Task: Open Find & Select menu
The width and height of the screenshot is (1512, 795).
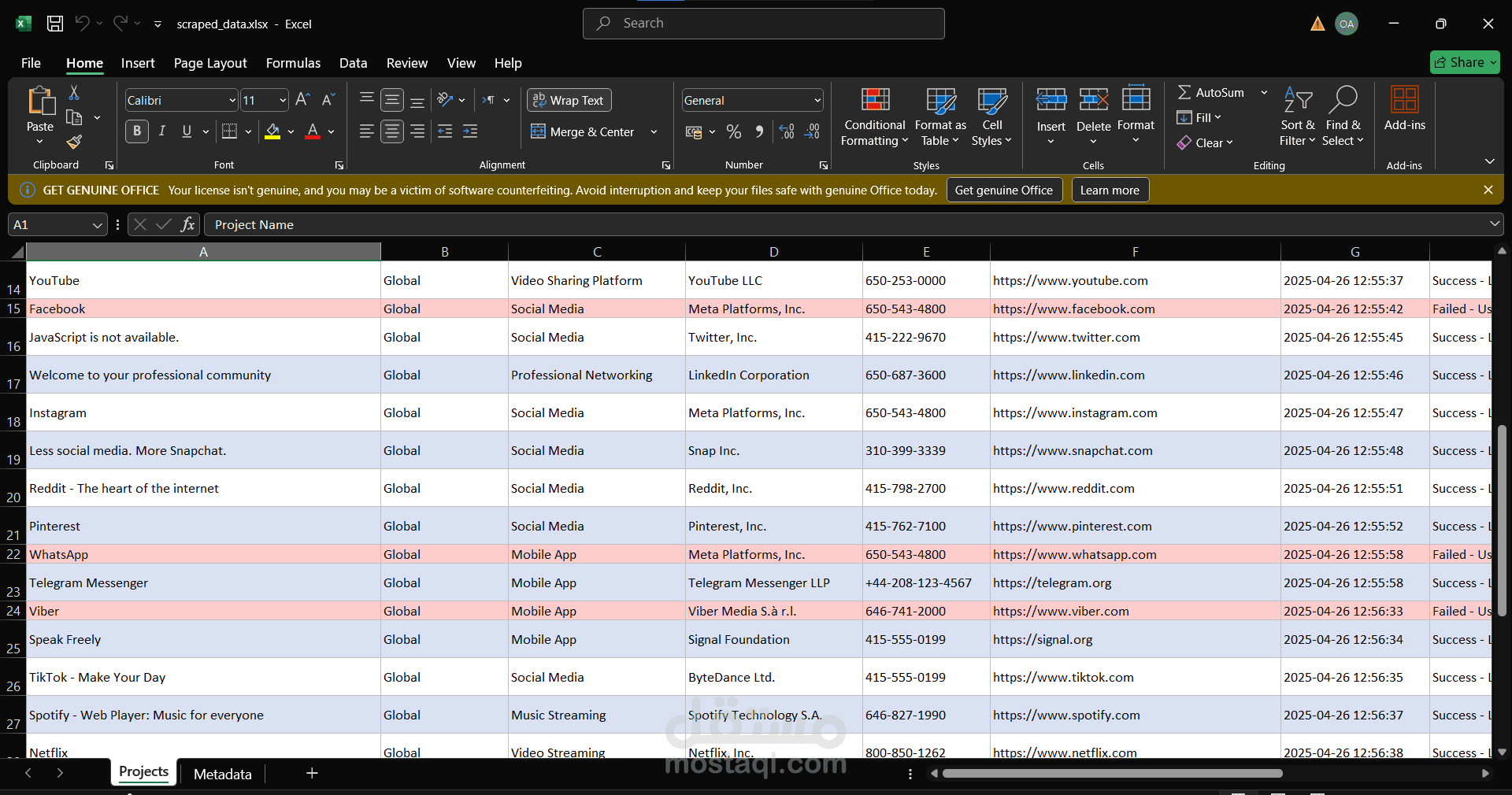Action: pos(1343,117)
